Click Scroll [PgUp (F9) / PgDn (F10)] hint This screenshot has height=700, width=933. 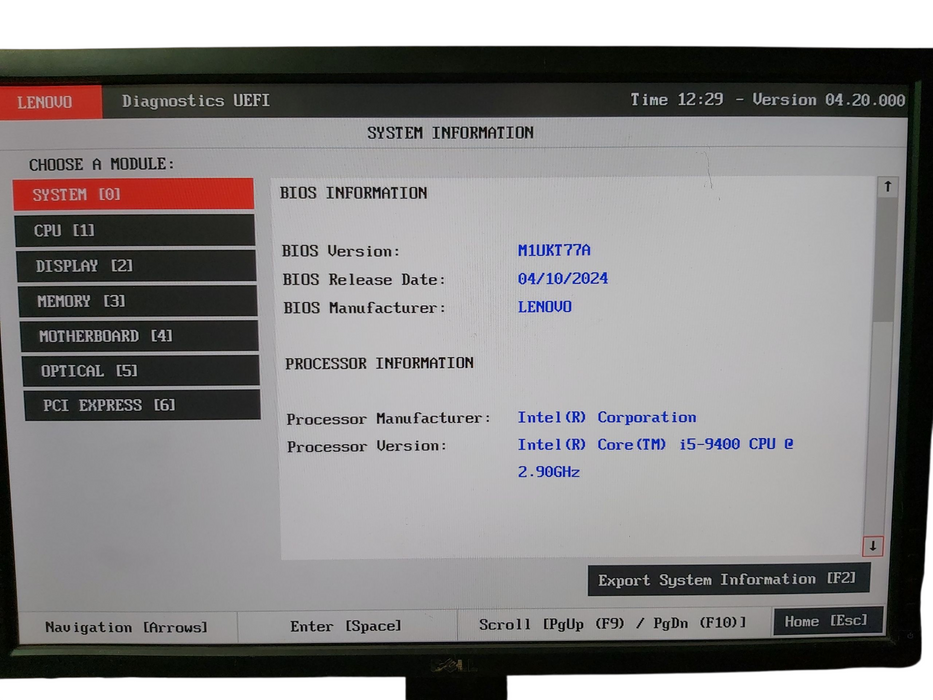pyautogui.click(x=612, y=624)
